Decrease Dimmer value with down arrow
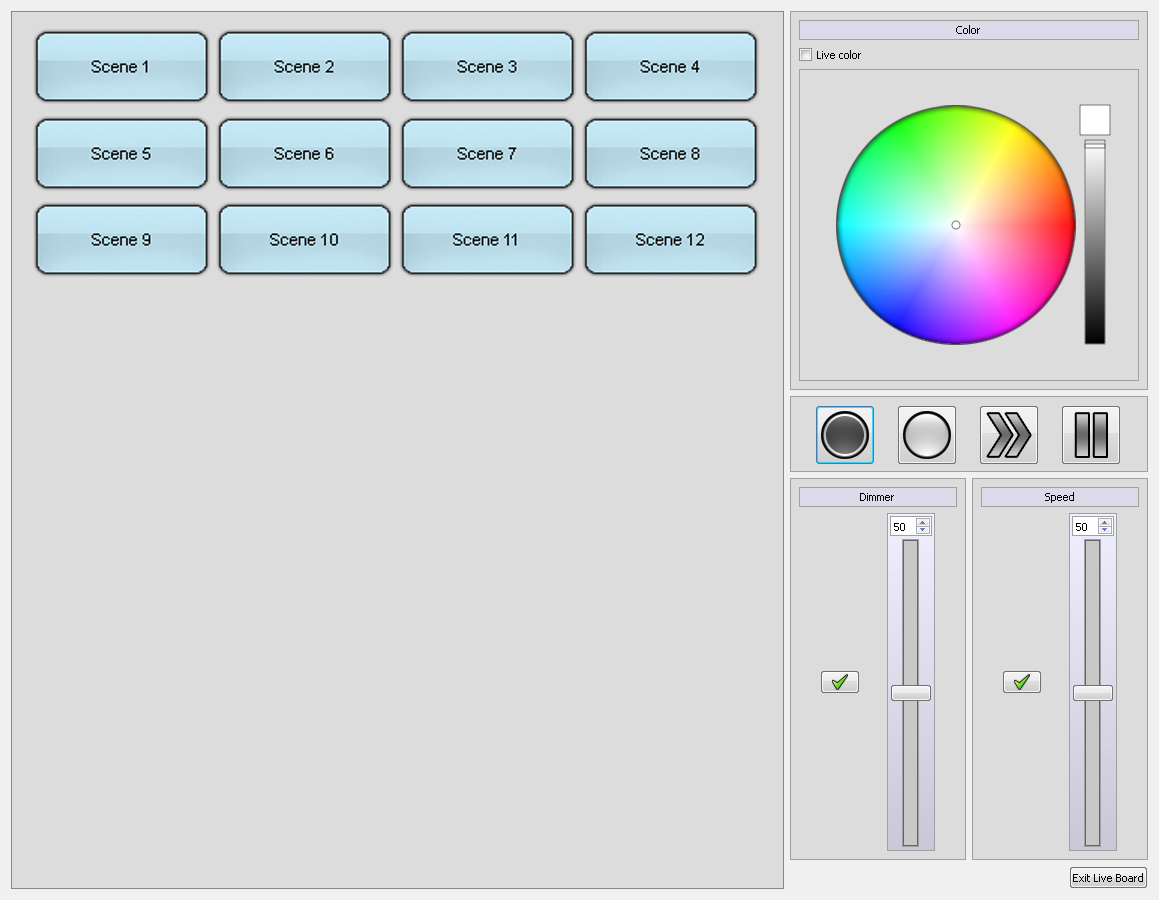The height and width of the screenshot is (900, 1159). tap(923, 531)
